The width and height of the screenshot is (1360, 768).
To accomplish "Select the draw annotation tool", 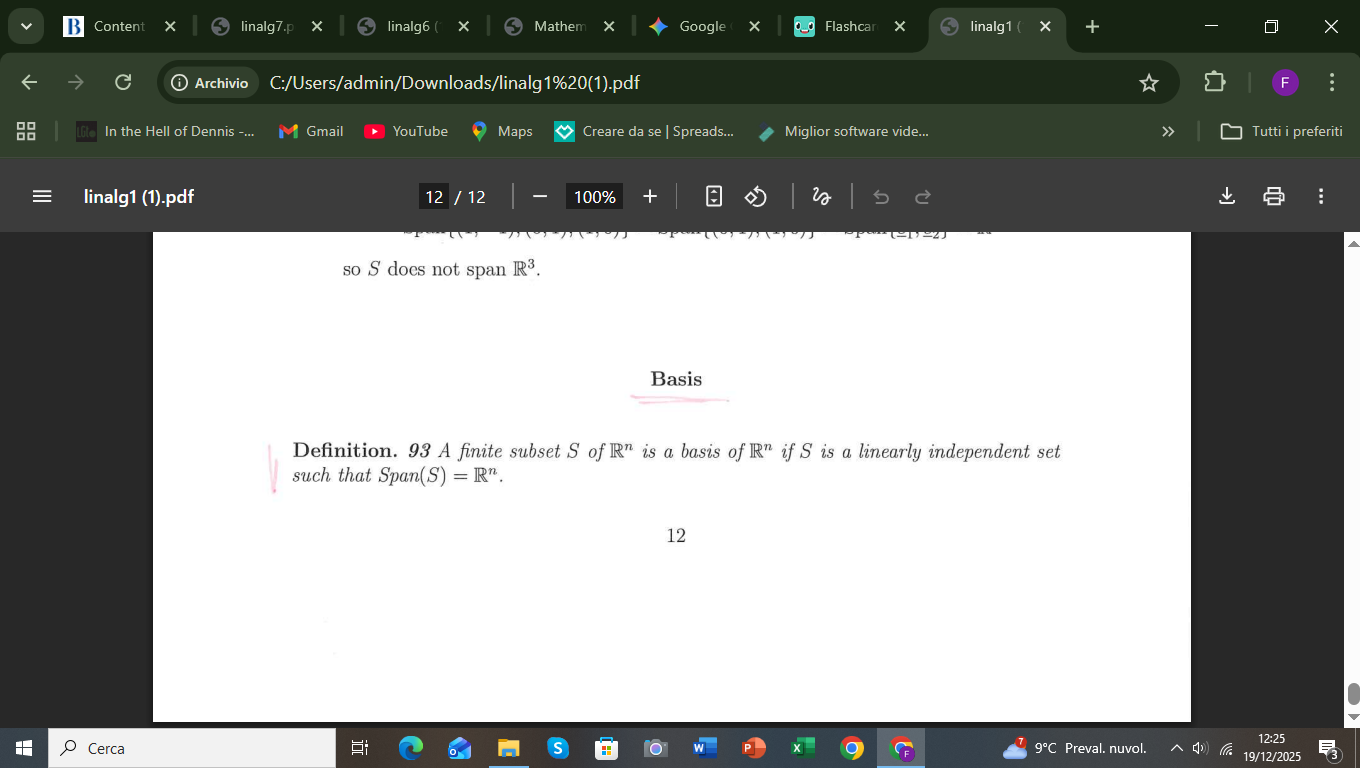I will point(821,197).
